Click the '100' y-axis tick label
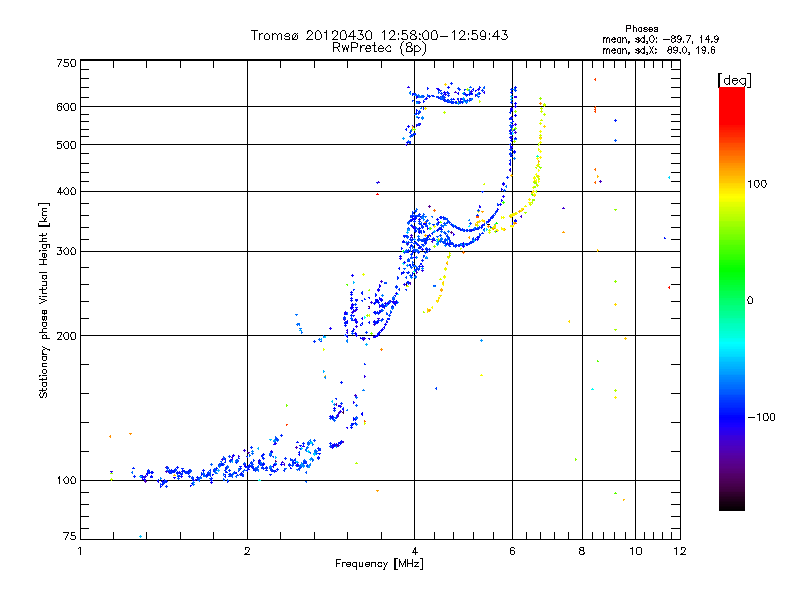 66,481
